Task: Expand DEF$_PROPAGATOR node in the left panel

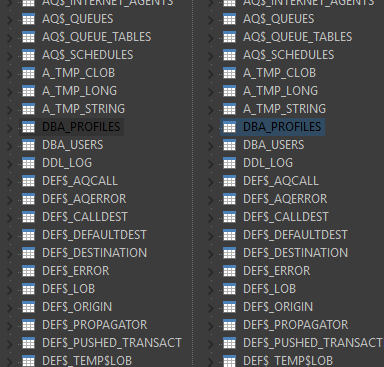Action: [10, 326]
